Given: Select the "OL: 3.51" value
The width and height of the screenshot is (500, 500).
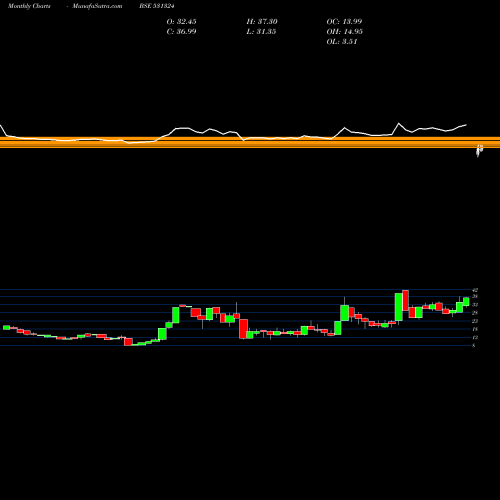Looking at the screenshot, I should tap(342, 42).
